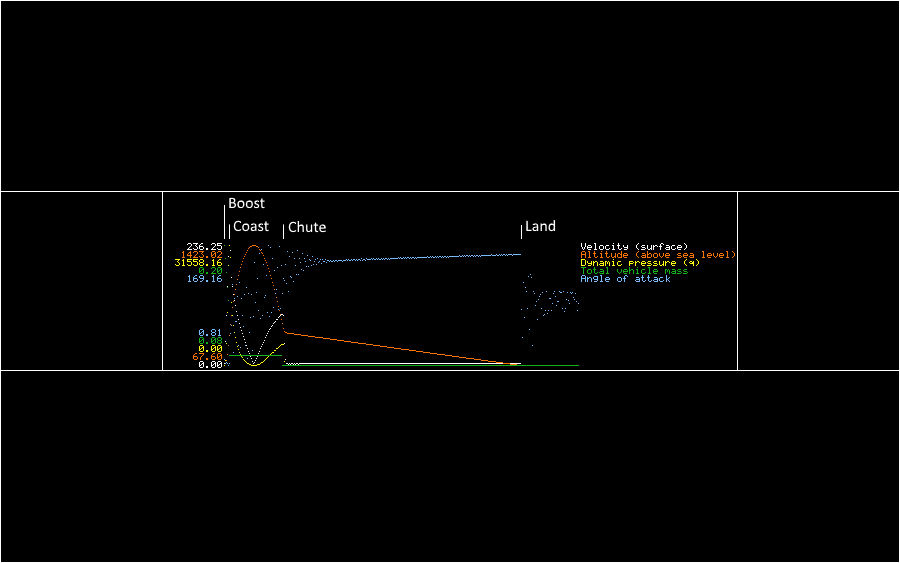900x563 pixels.
Task: Click the Coast phase label
Action: click(251, 227)
